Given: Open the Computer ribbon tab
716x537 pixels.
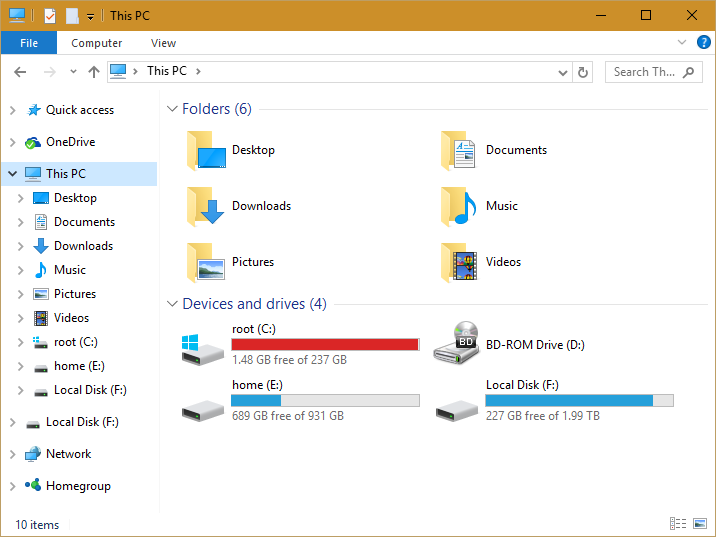Looking at the screenshot, I should tap(97, 43).
